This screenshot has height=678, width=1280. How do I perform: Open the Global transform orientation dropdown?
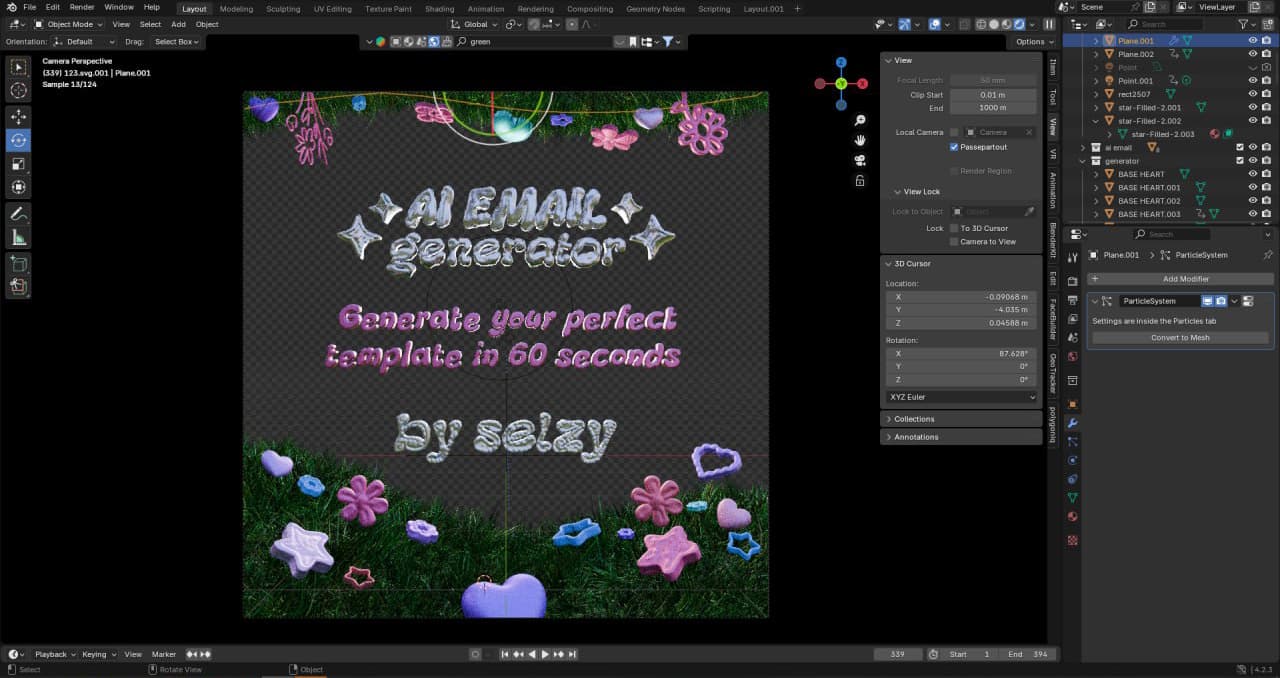click(x=475, y=24)
